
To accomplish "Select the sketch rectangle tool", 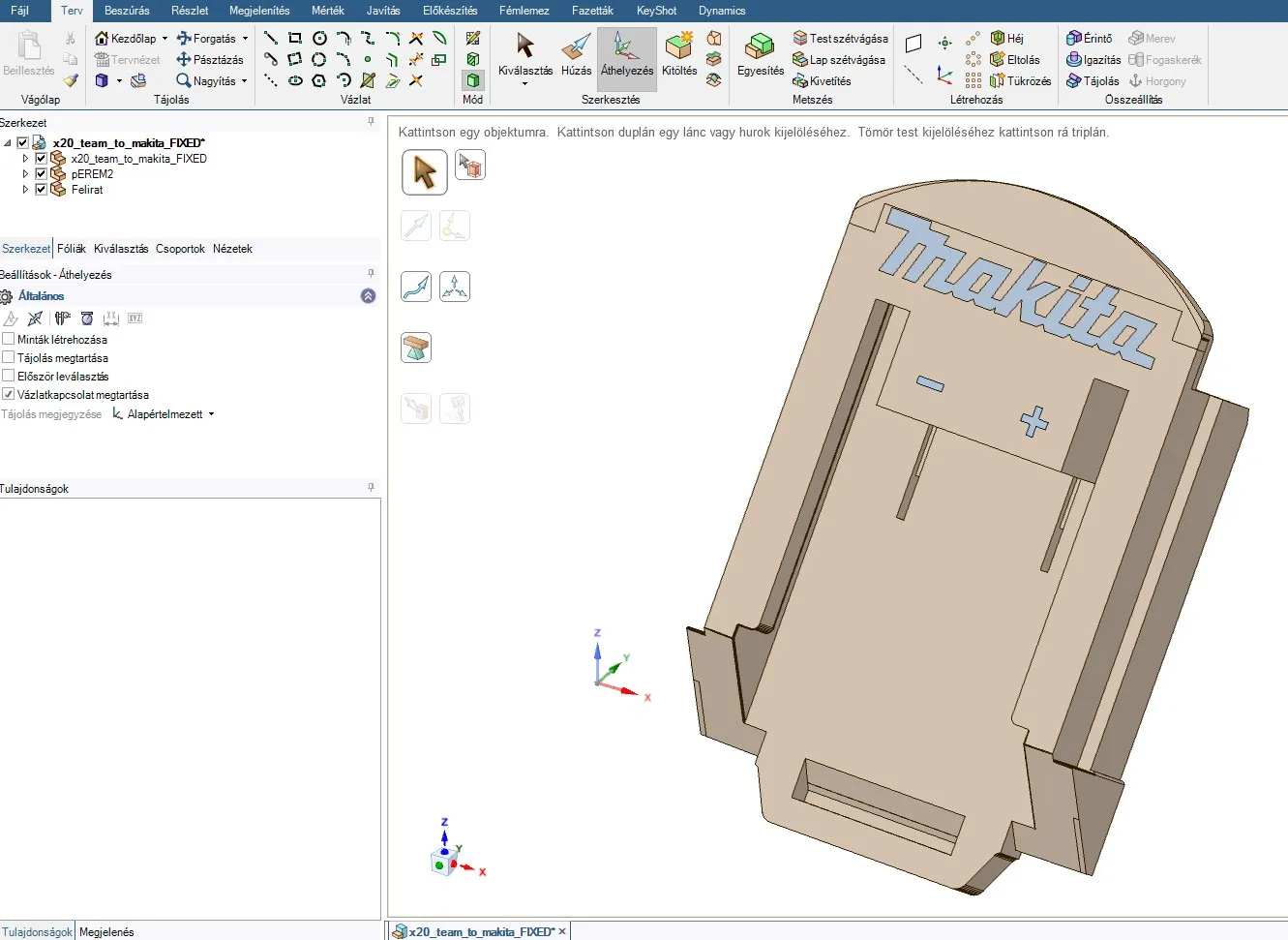I will pyautogui.click(x=295, y=39).
